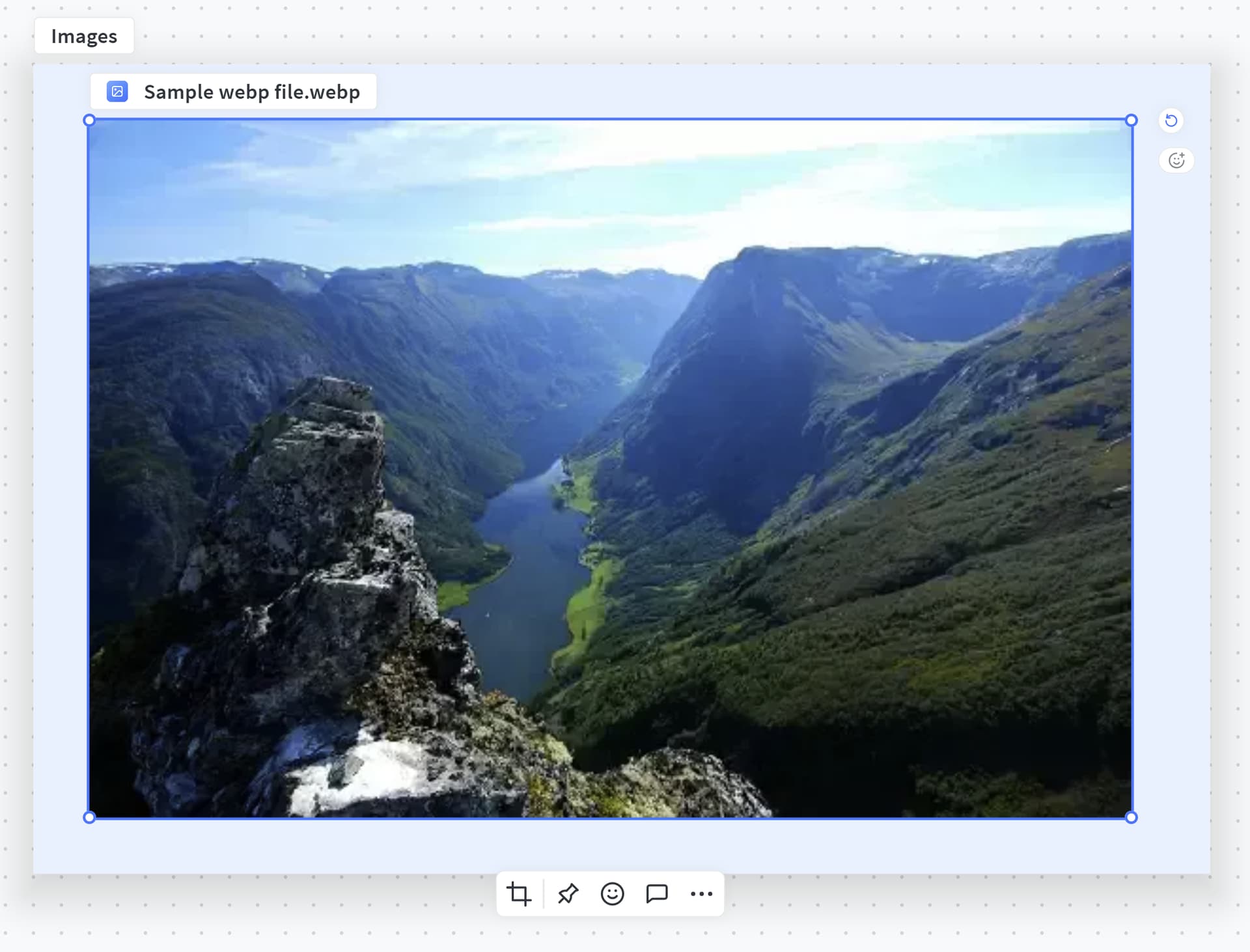
Task: Click the top-left resize handle
Action: pos(90,120)
